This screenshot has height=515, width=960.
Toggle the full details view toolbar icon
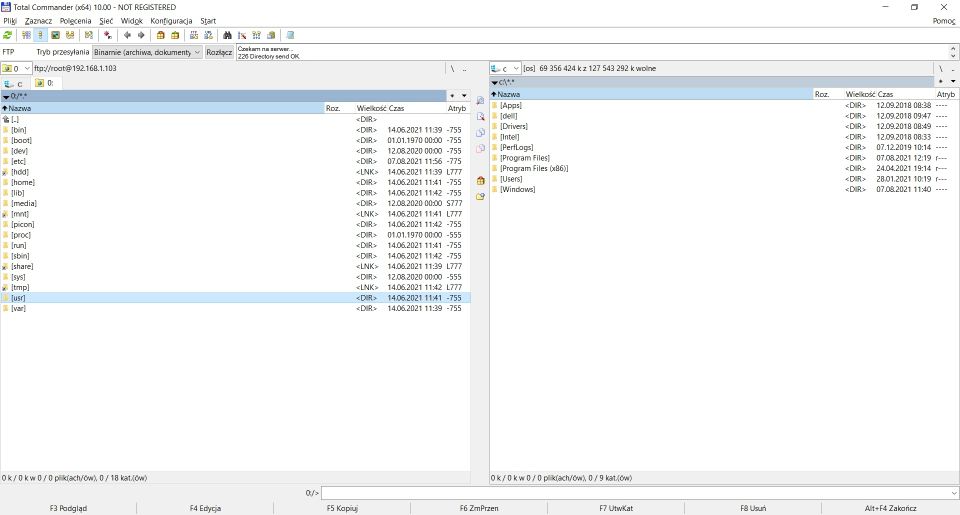coord(41,35)
